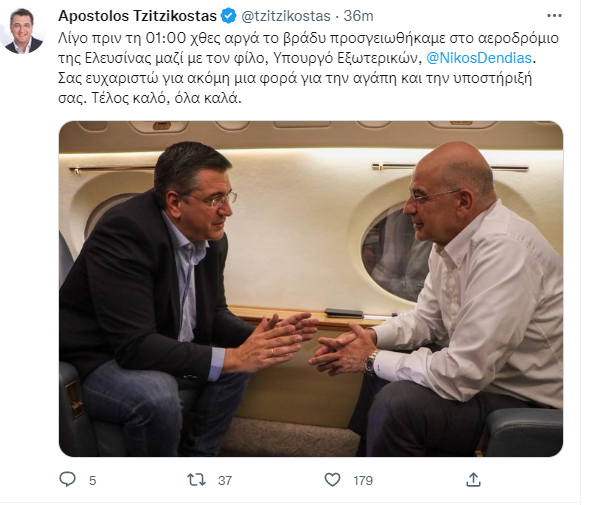Open the Apostolos Tzitzikostas display name

pyautogui.click(x=137, y=16)
